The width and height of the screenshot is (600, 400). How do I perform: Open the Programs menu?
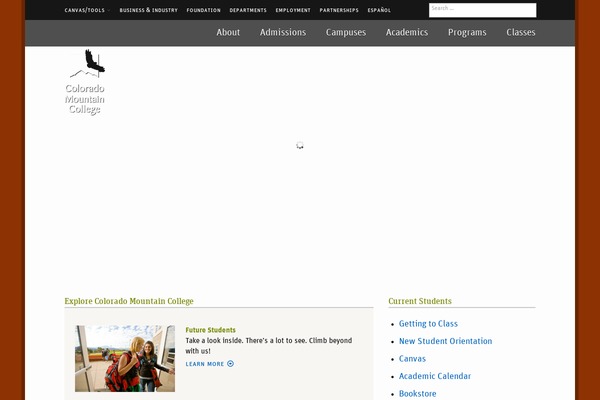[467, 33]
